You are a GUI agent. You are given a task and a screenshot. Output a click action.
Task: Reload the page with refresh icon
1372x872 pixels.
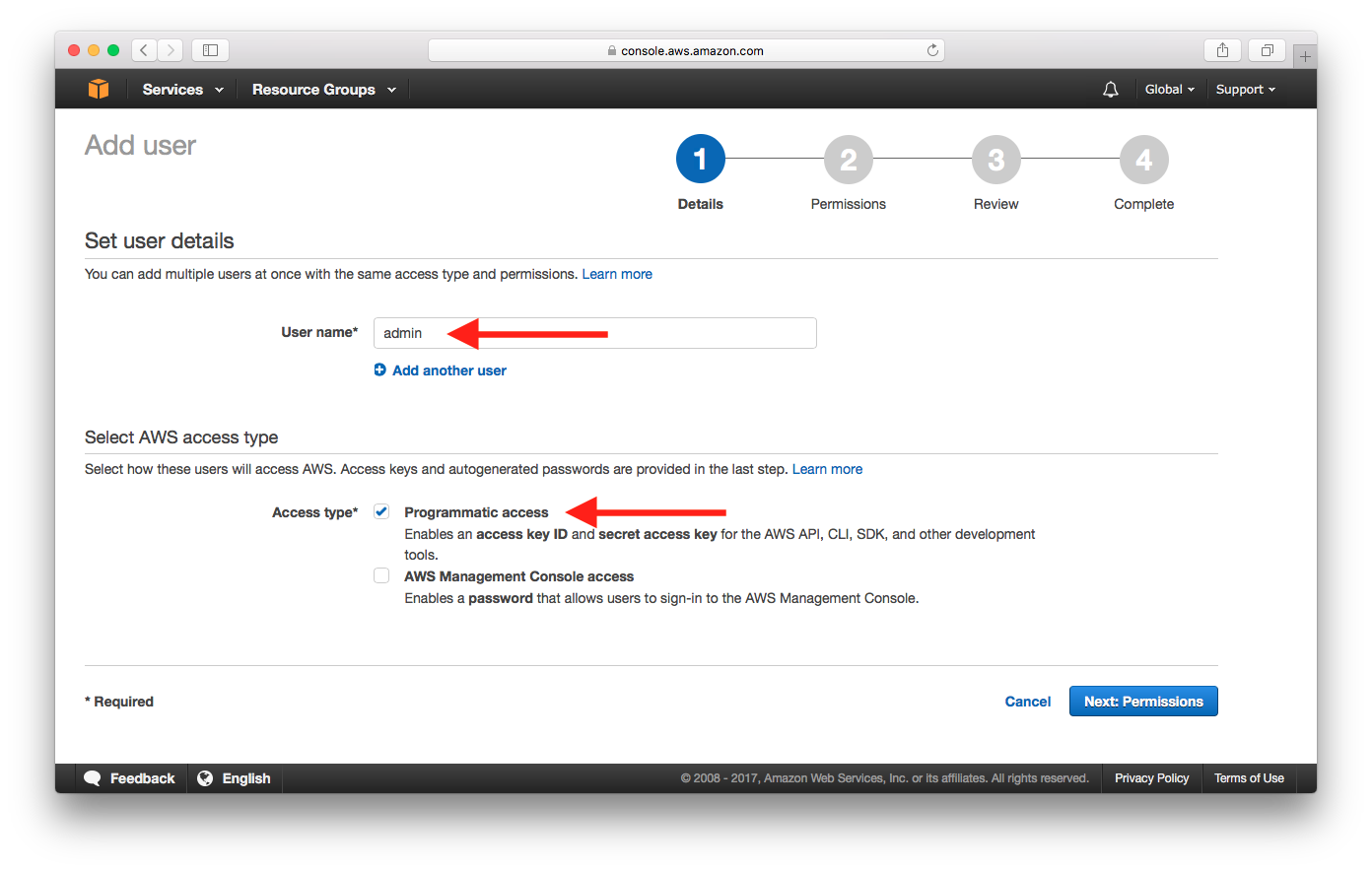pos(932,50)
